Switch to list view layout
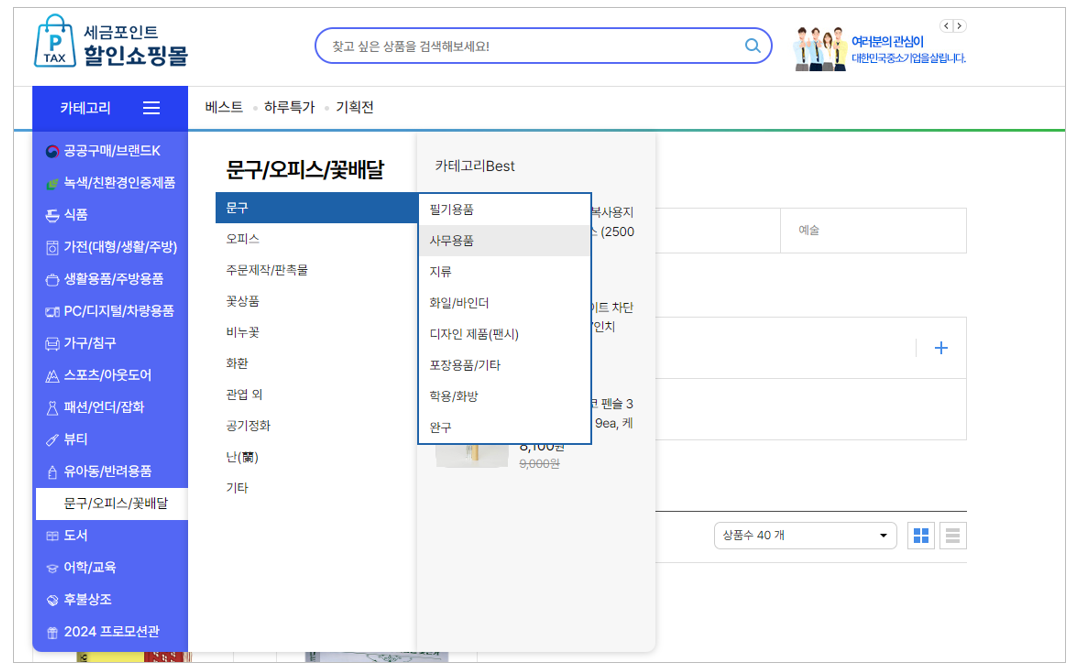1073x669 pixels. (x=952, y=535)
